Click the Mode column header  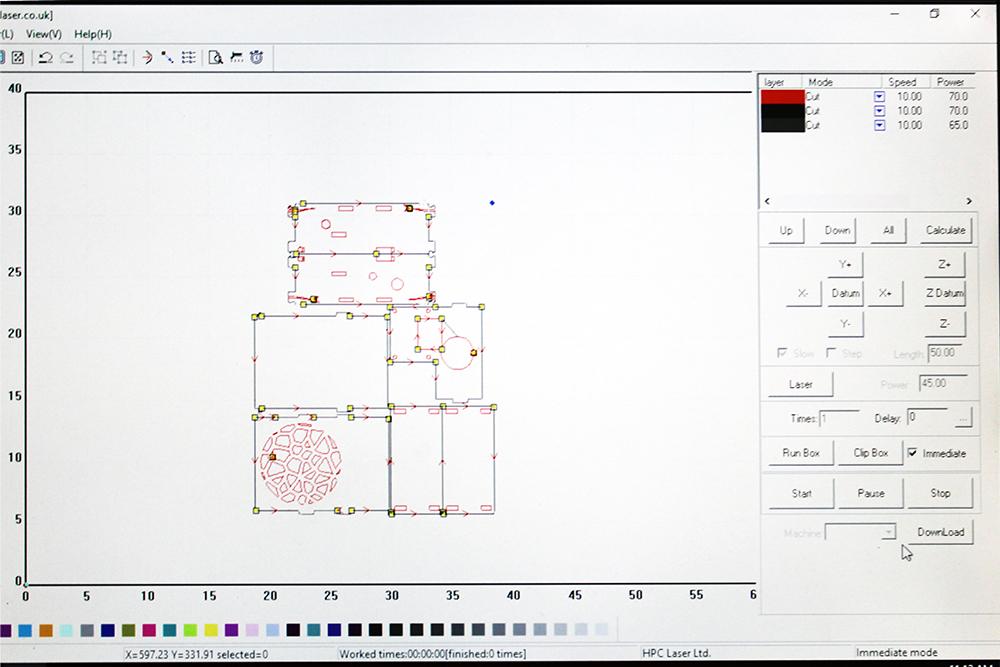820,82
